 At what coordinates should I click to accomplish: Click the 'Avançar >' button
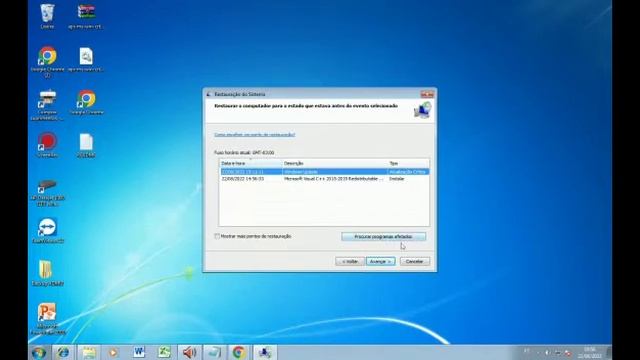tap(380, 261)
